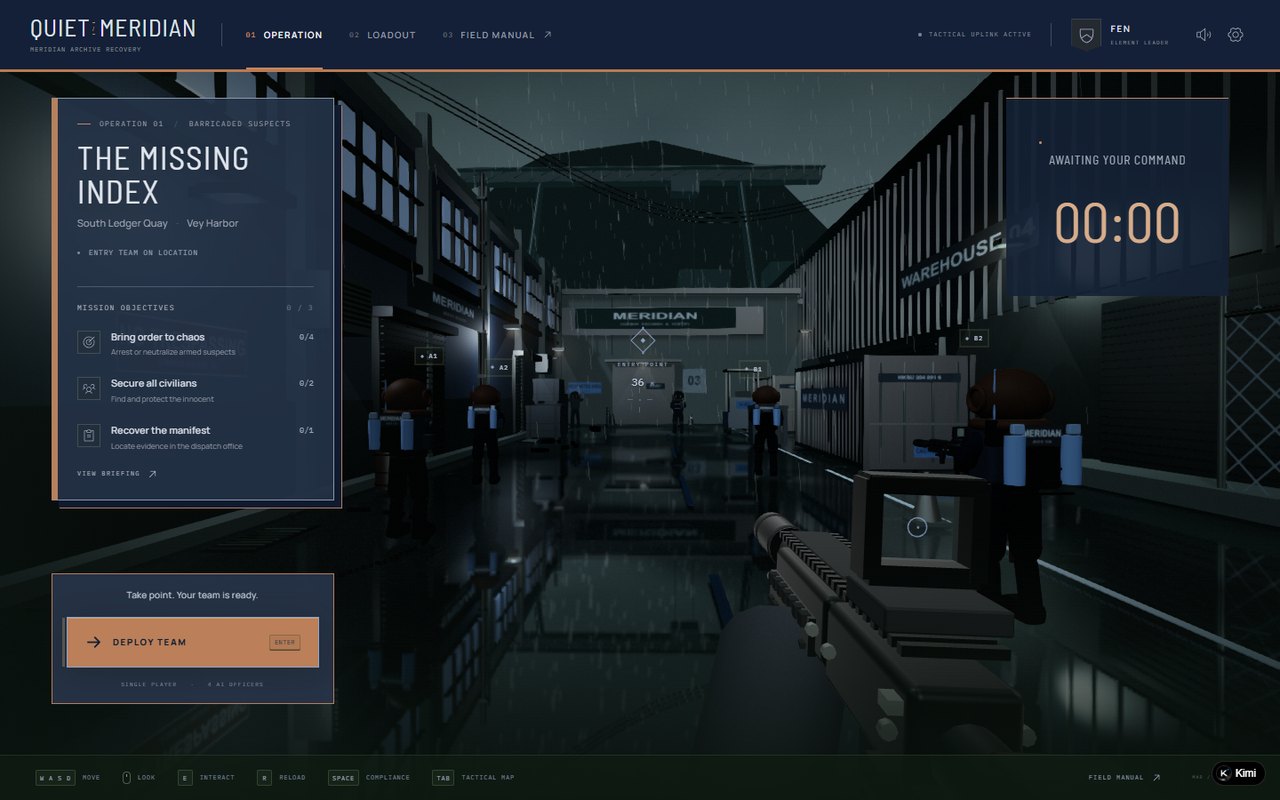Deploy the team with the orange button
The width and height of the screenshot is (1280, 800).
click(x=192, y=642)
